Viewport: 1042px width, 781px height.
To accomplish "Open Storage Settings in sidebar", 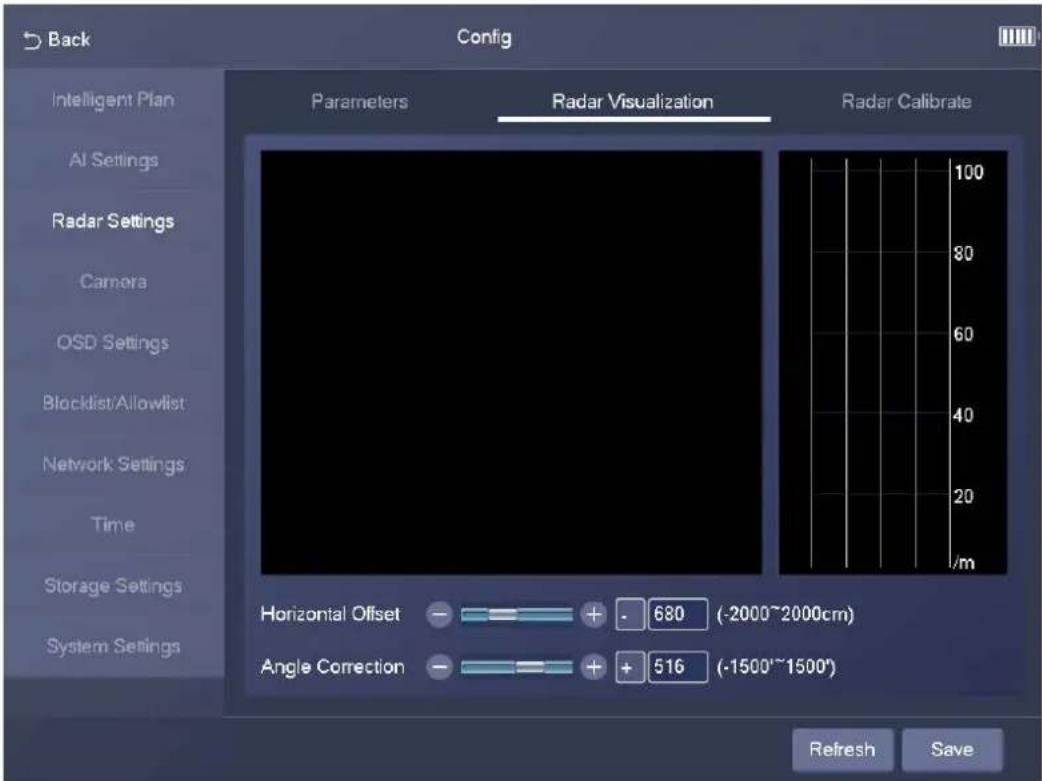I will click(113, 586).
